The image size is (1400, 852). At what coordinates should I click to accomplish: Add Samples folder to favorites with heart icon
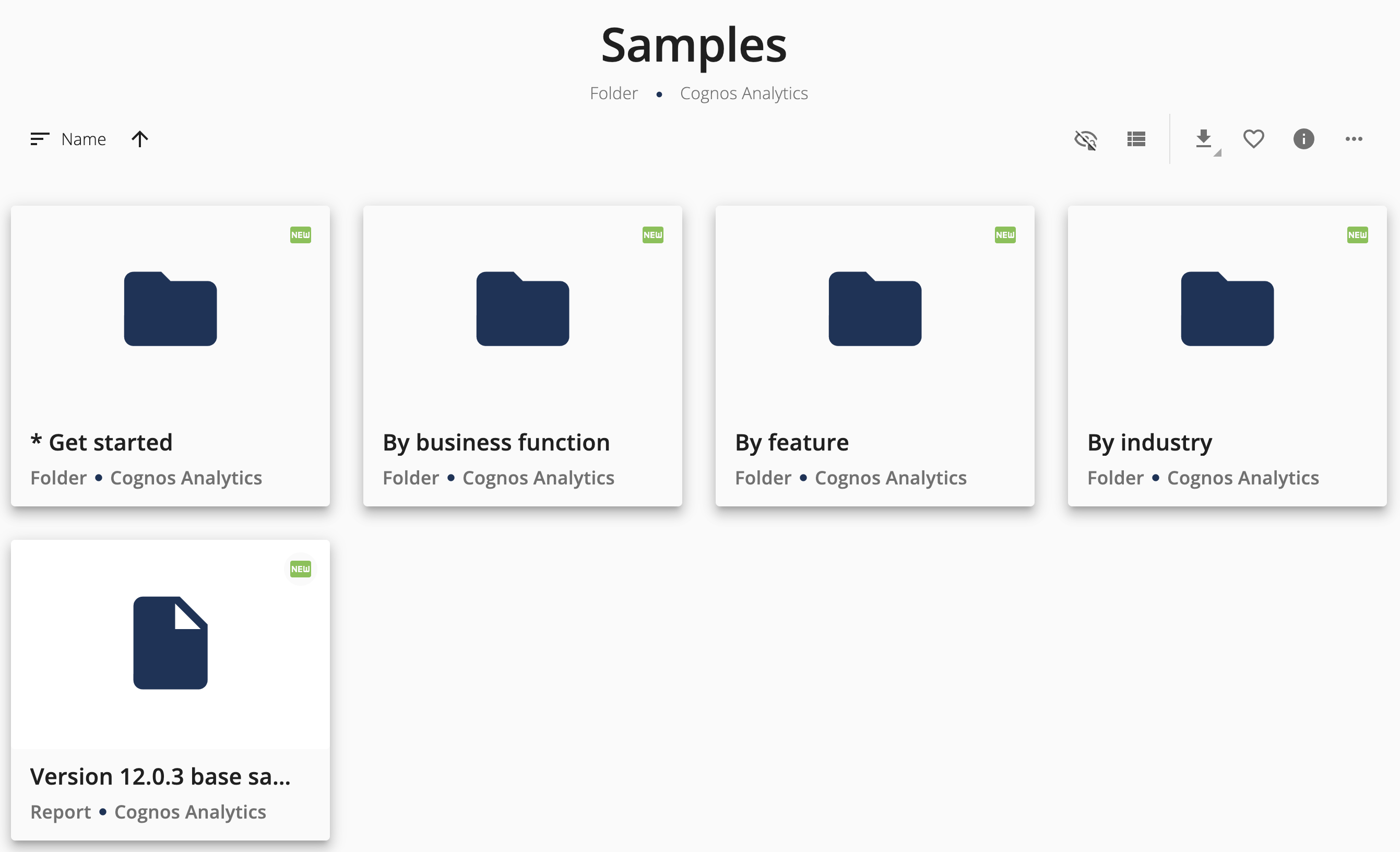click(x=1253, y=139)
